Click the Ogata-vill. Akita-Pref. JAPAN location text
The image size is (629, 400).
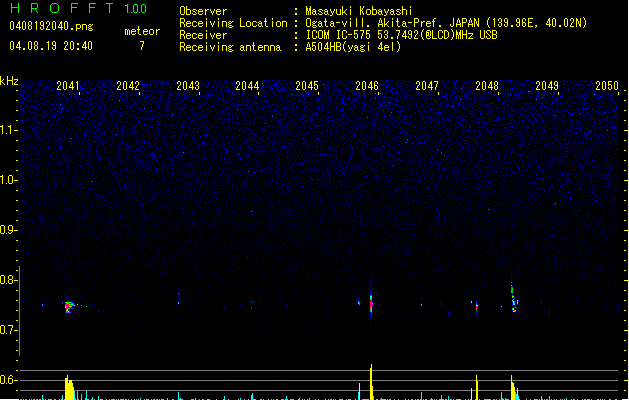click(446, 23)
